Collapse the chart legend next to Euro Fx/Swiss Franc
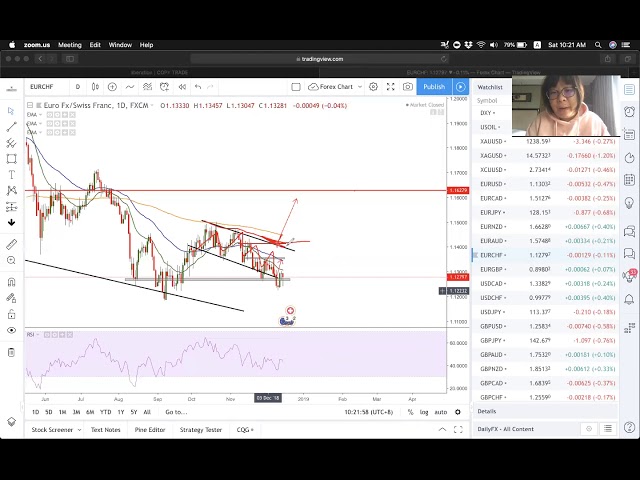640x480 pixels. (29, 105)
